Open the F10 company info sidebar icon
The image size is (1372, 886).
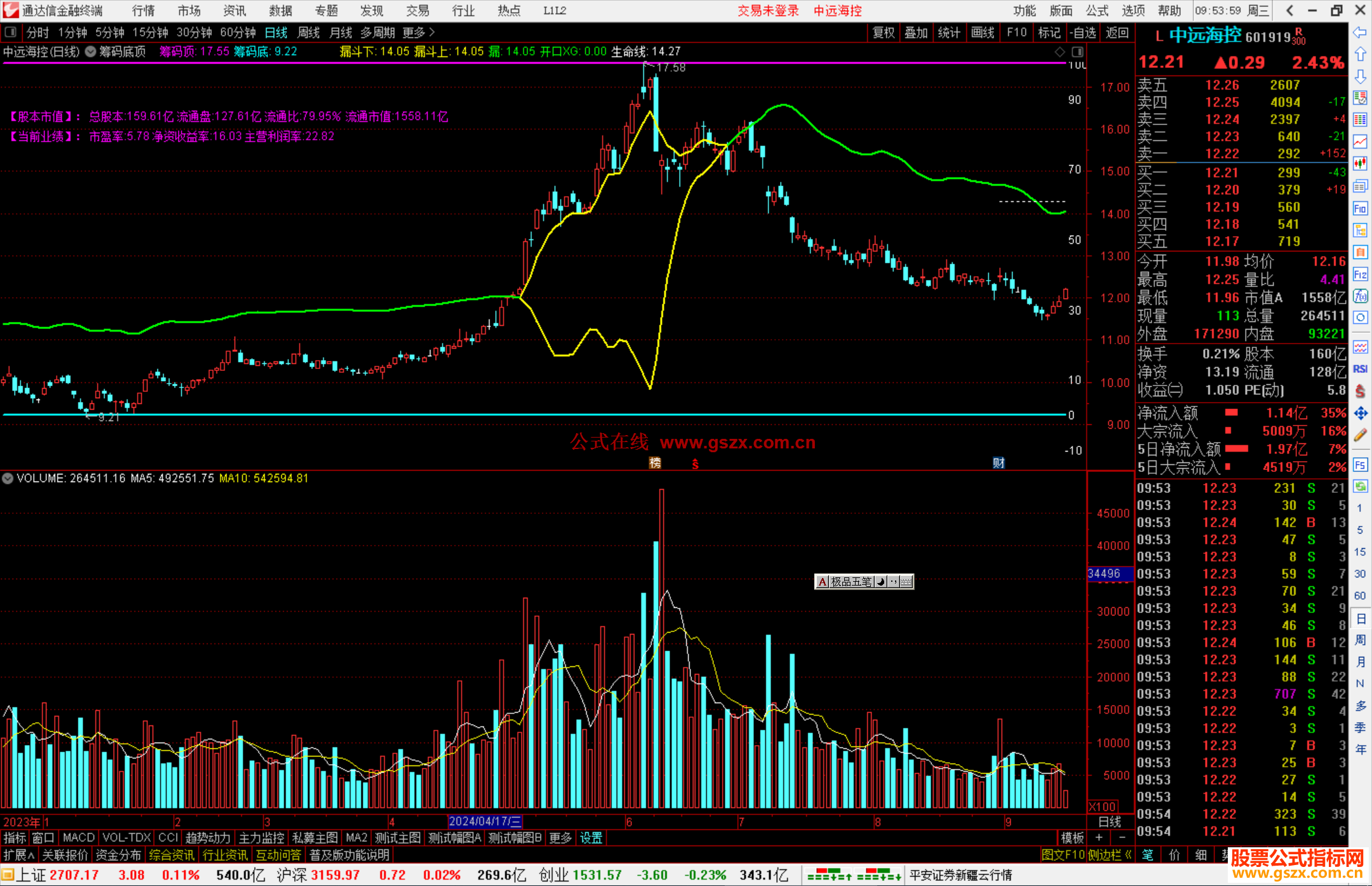click(x=1360, y=208)
